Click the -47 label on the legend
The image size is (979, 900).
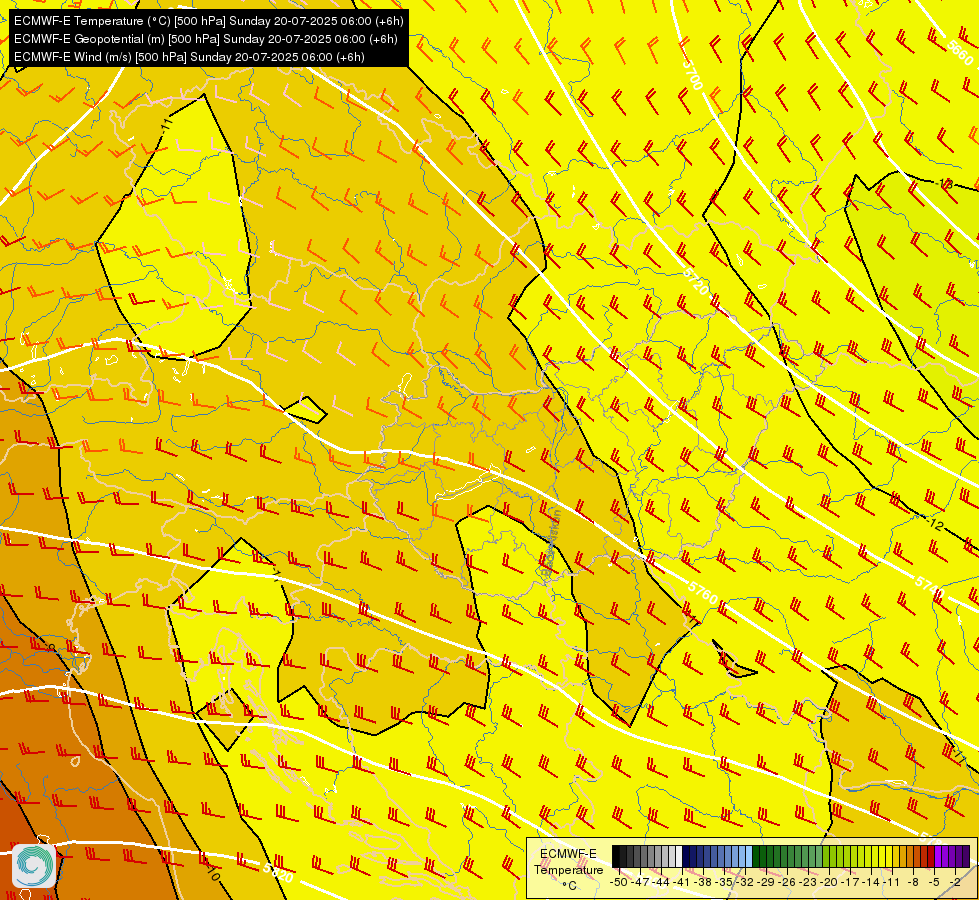[640, 883]
